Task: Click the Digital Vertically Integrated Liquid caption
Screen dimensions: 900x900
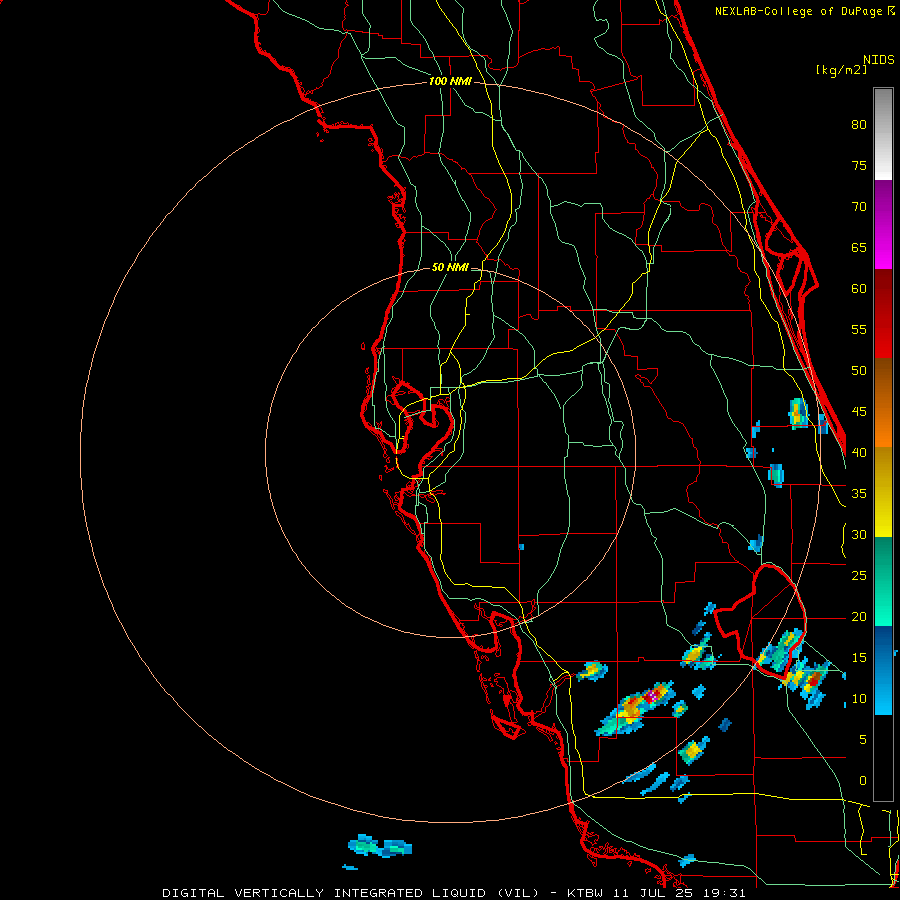Action: pos(453,893)
